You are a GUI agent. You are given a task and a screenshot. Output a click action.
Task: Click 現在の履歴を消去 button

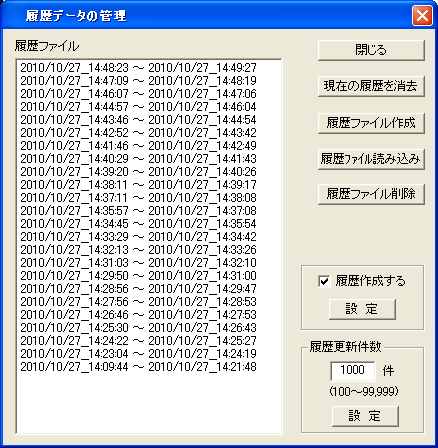pyautogui.click(x=371, y=86)
